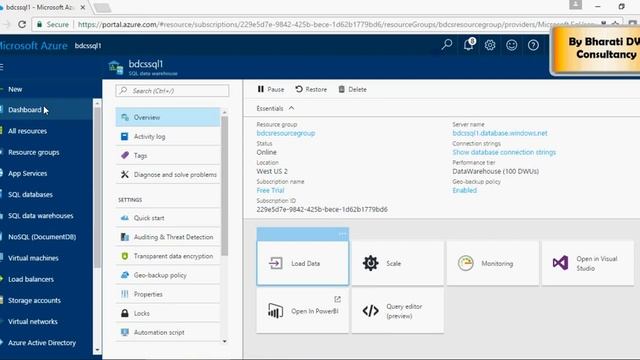
Task: Open All resources in sidebar
Action: pyautogui.click(x=46, y=131)
